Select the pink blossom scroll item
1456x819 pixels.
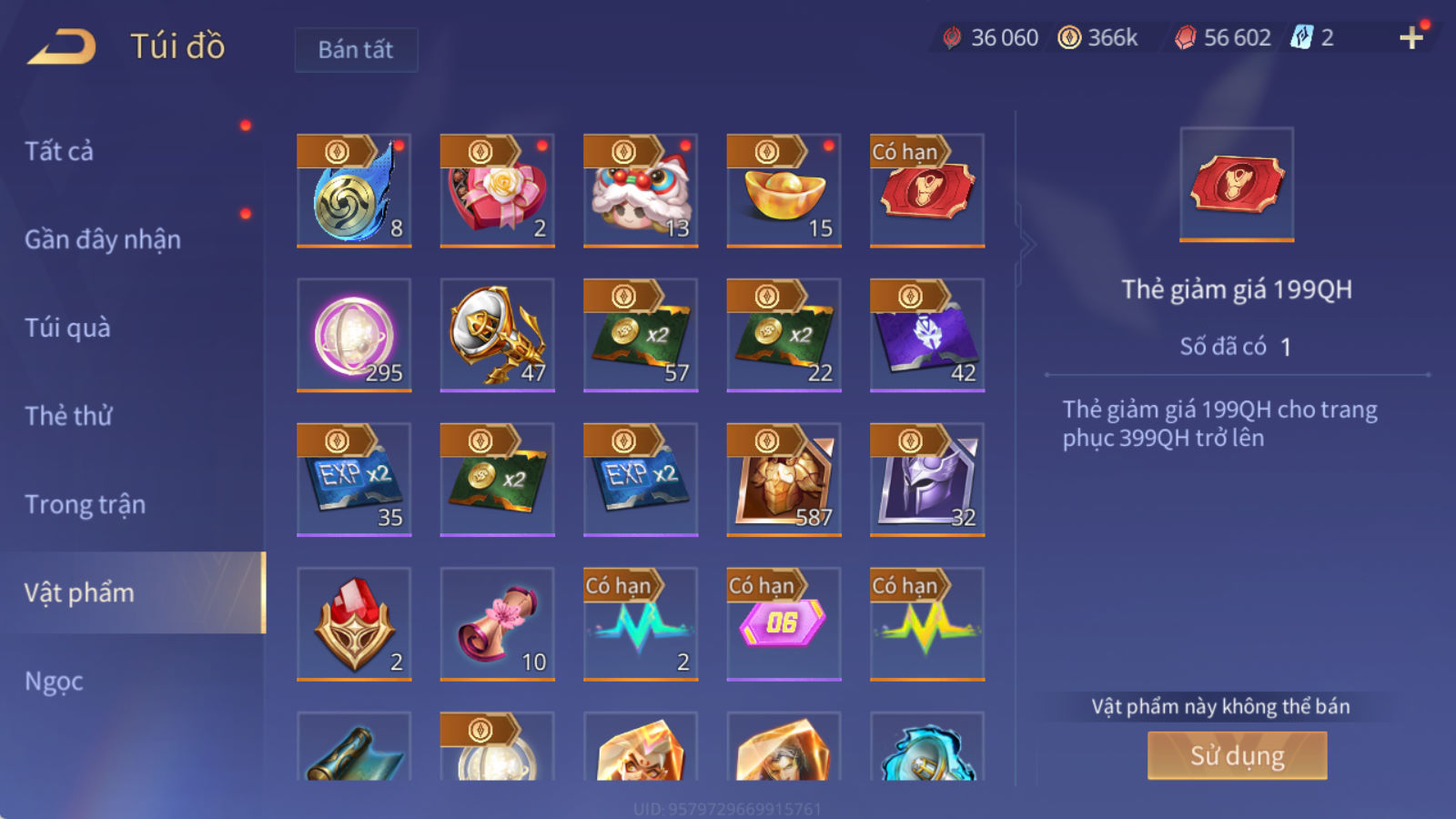coord(497,624)
